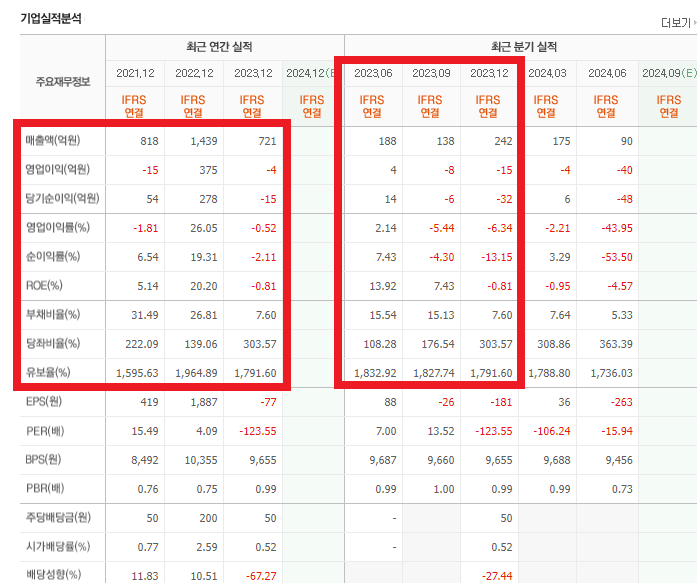Select the payout ratio value -67.27
The width and height of the screenshot is (697, 583).
pos(261,576)
